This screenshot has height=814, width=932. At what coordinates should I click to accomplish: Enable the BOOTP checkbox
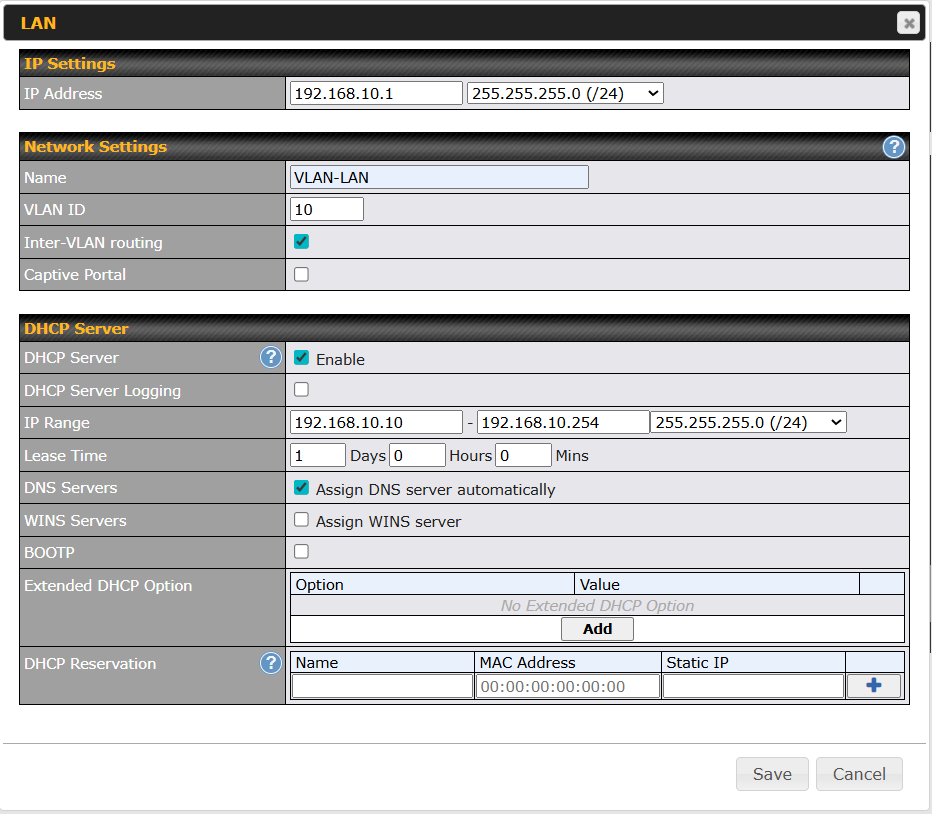coord(301,552)
